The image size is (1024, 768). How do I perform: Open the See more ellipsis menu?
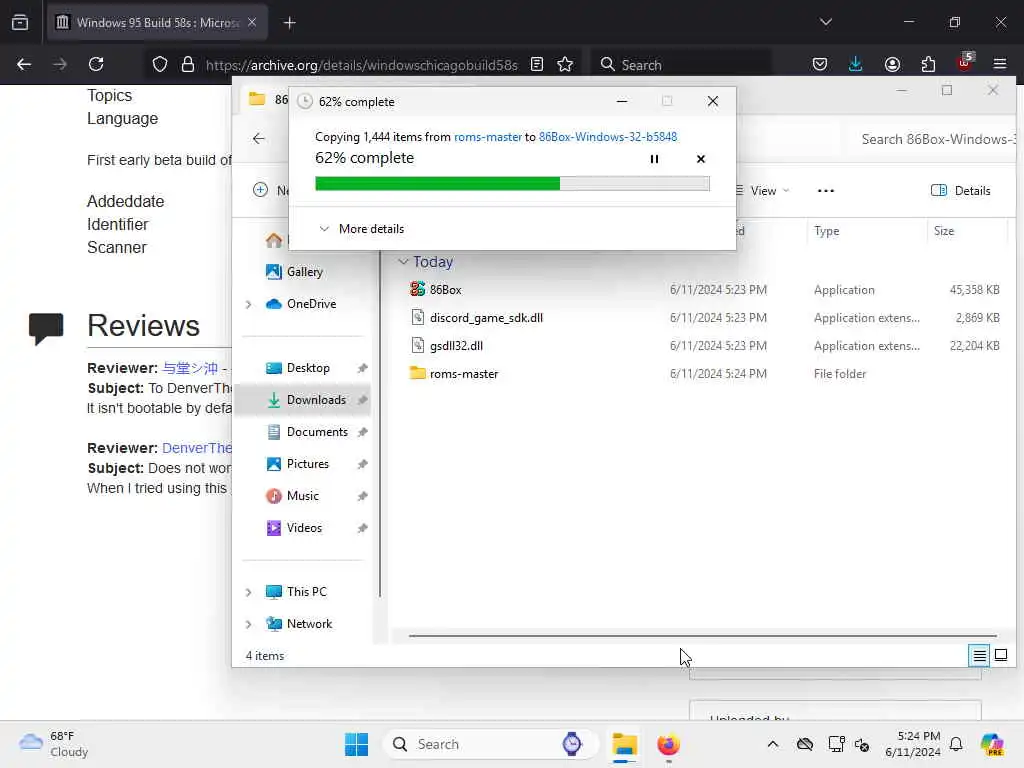click(x=825, y=191)
